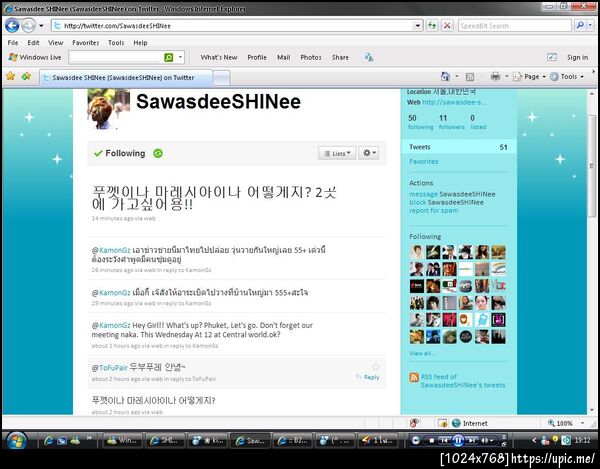Click Sign in on Windows Live toolbar

(x=577, y=57)
